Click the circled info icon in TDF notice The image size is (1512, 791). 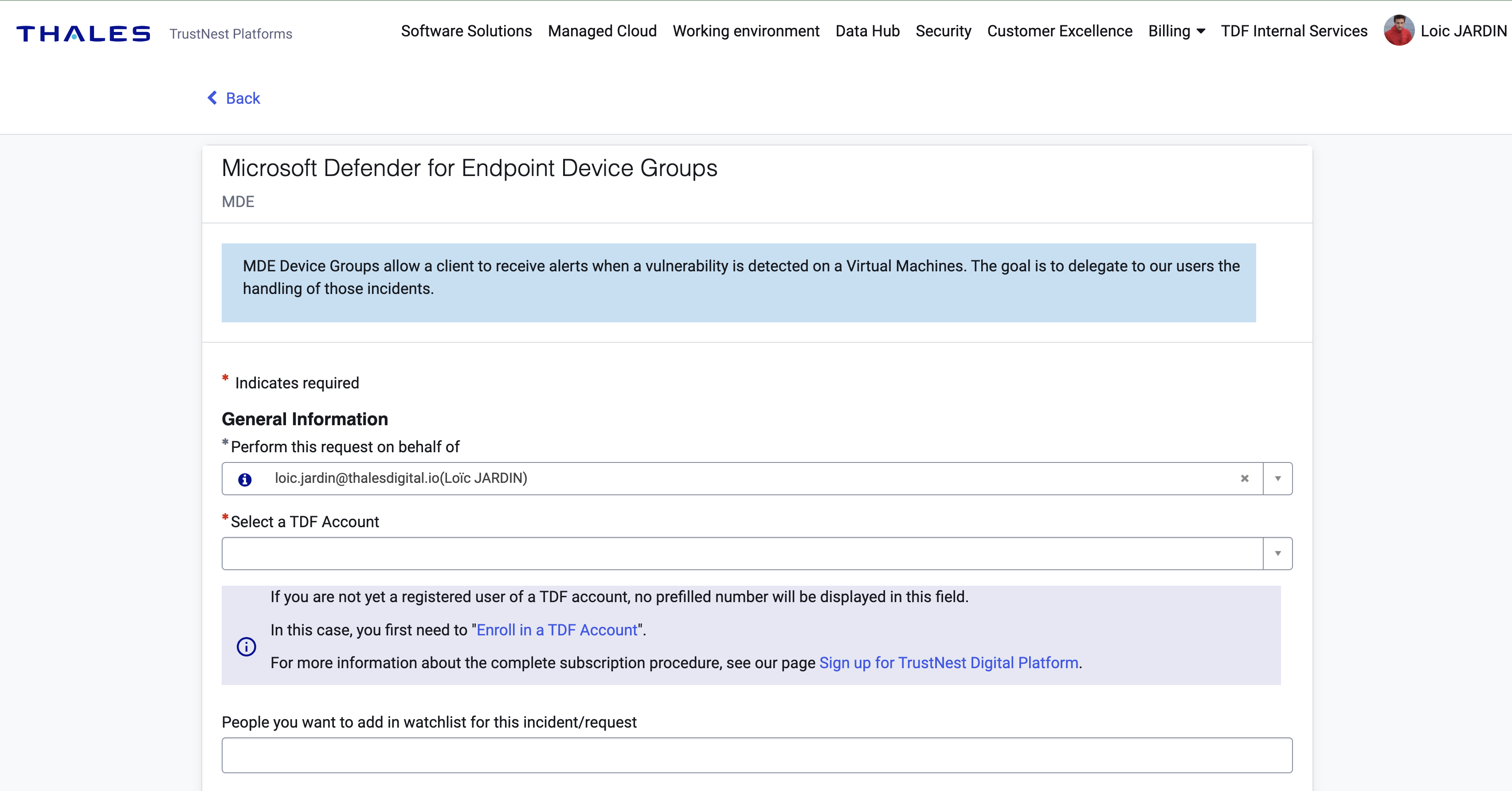[x=247, y=646]
